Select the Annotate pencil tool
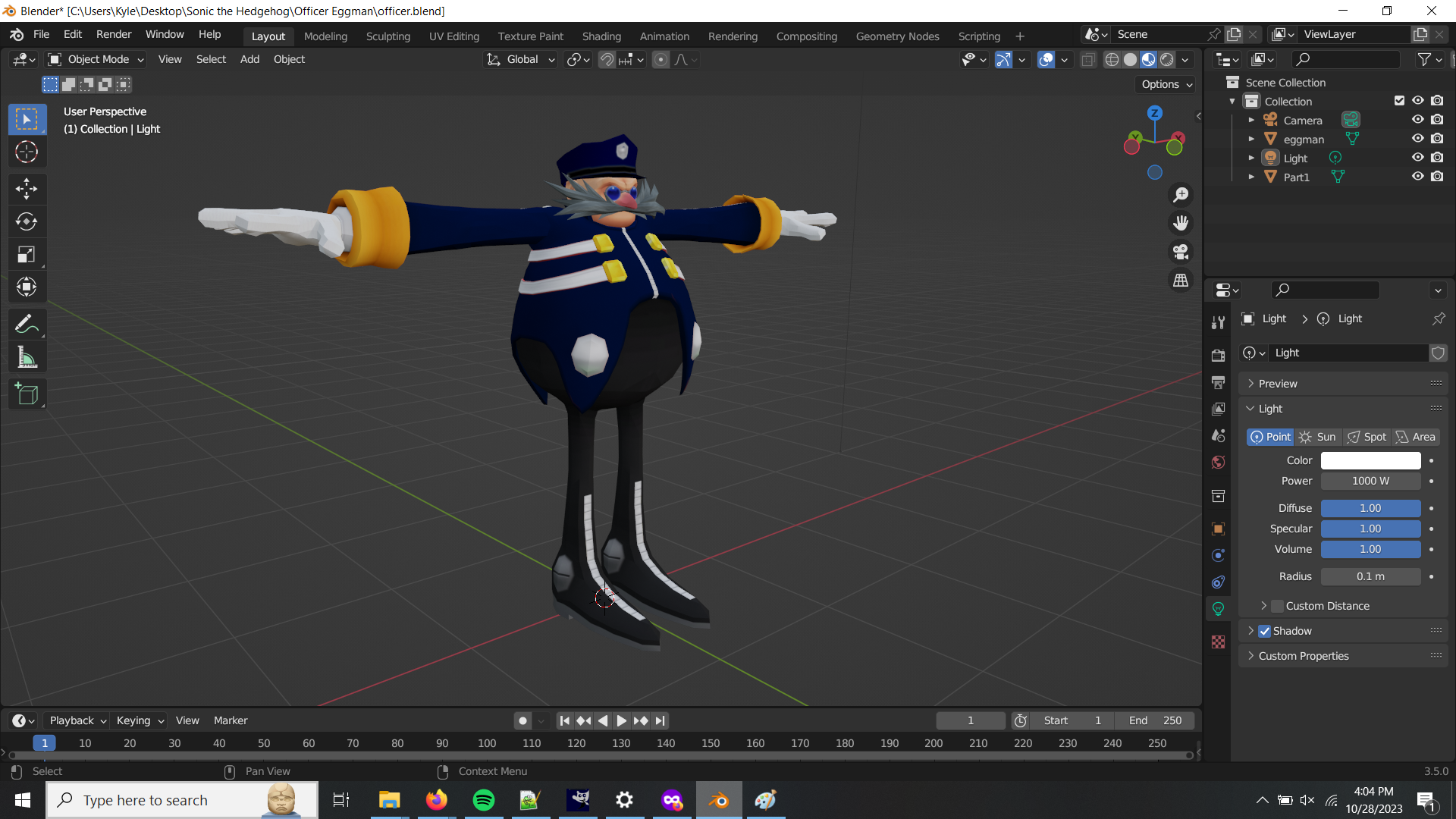The height and width of the screenshot is (819, 1456). click(27, 325)
